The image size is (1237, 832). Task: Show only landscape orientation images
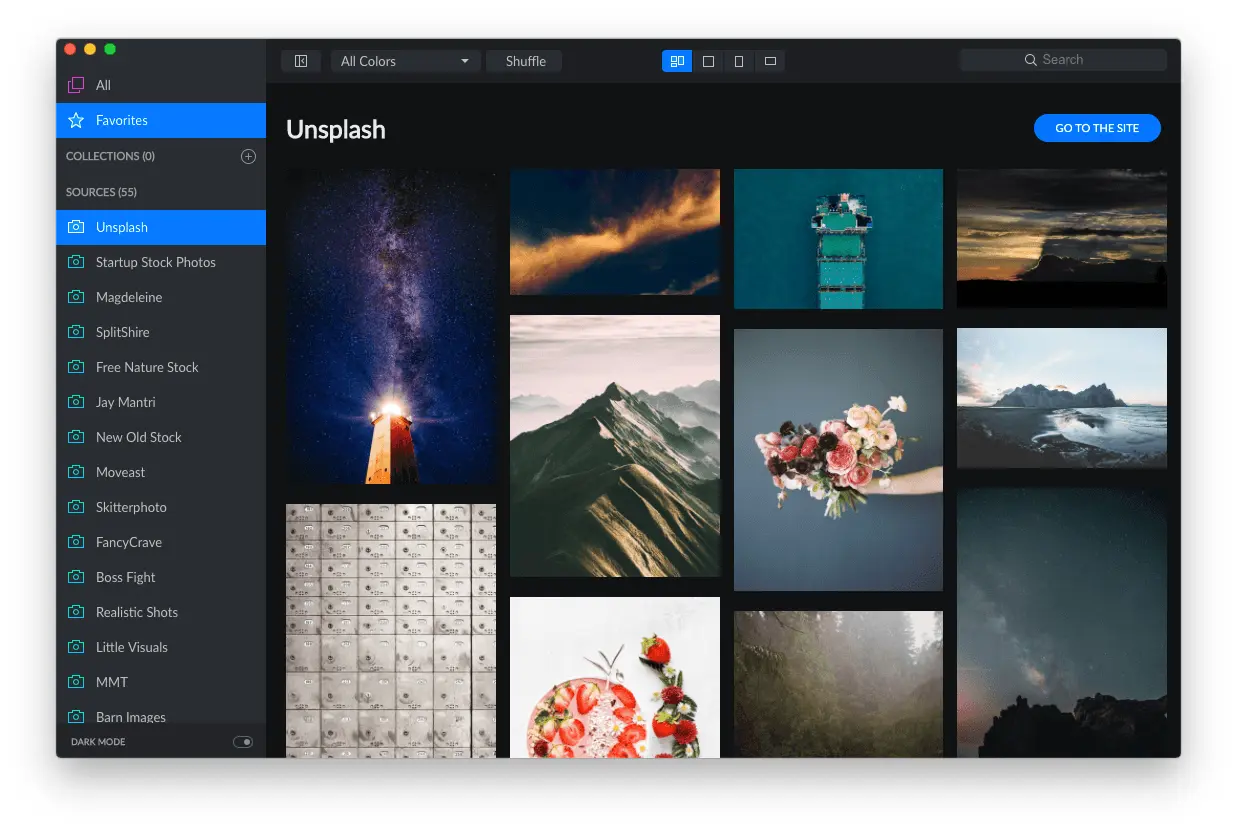click(770, 61)
